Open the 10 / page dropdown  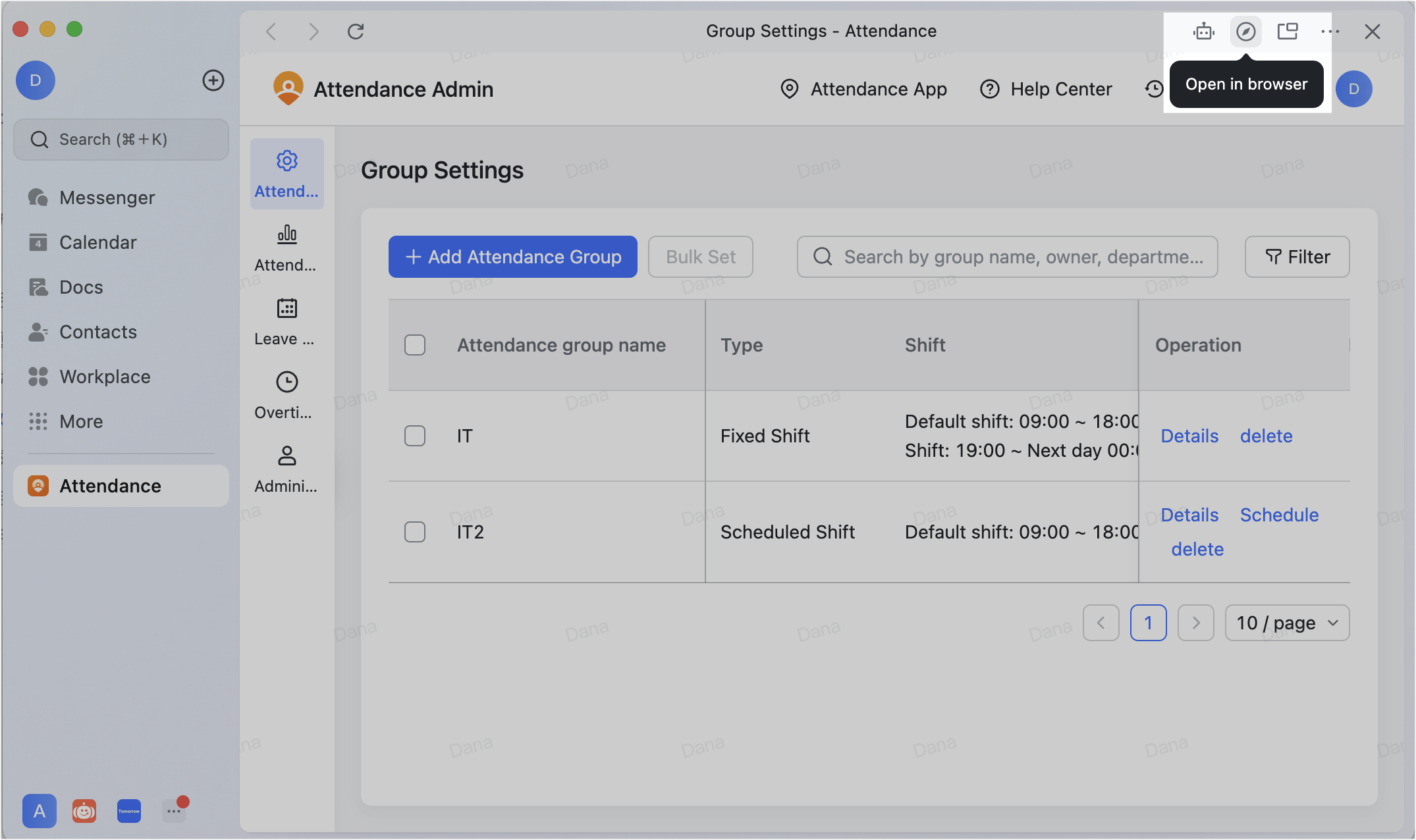tap(1286, 623)
